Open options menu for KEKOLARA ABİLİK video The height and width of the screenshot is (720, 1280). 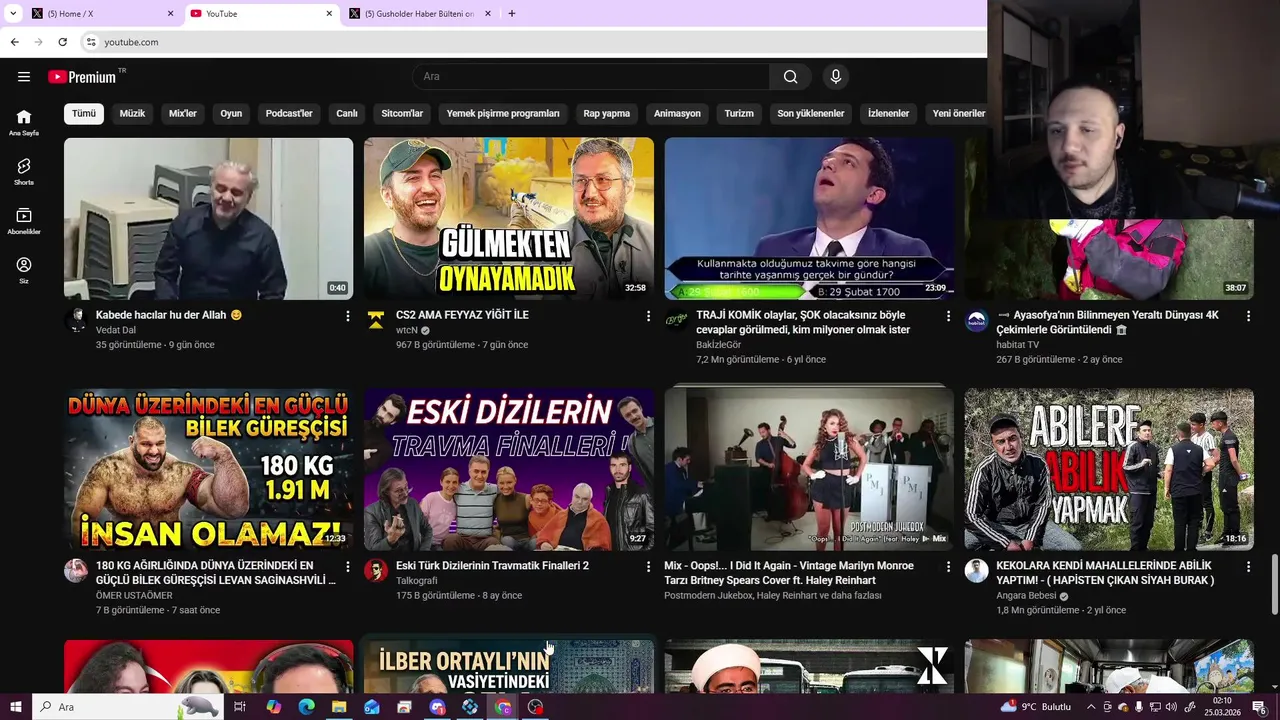tap(1248, 567)
